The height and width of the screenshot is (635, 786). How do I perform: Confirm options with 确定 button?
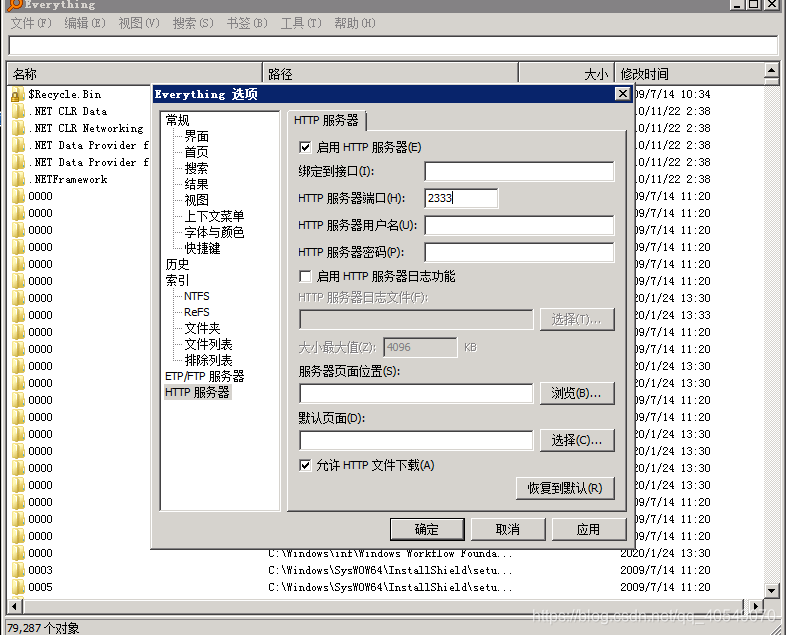427,529
